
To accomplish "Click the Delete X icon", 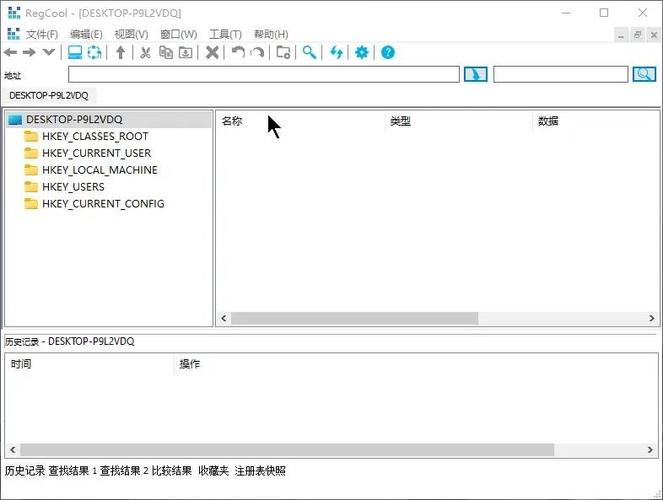I will pyautogui.click(x=212, y=52).
